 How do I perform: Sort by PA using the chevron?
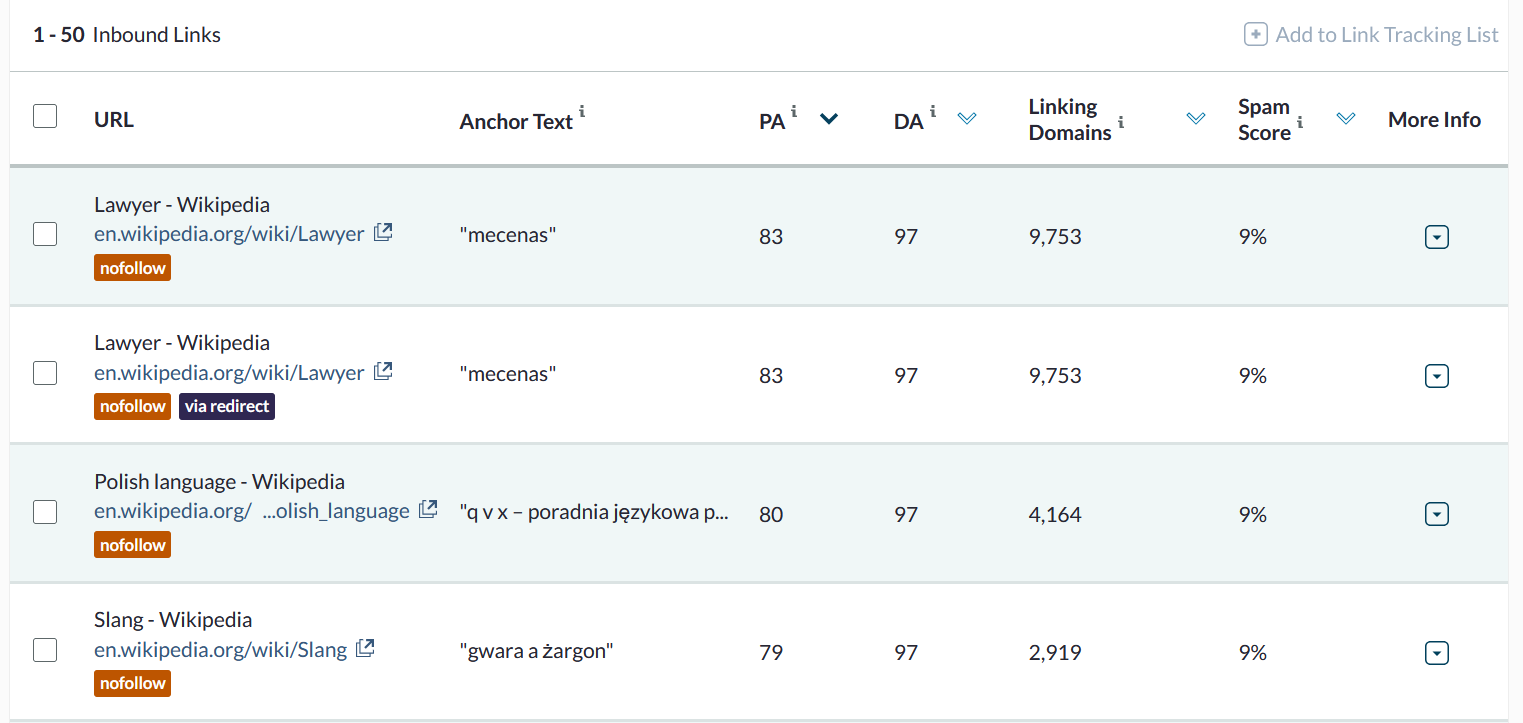pos(829,119)
